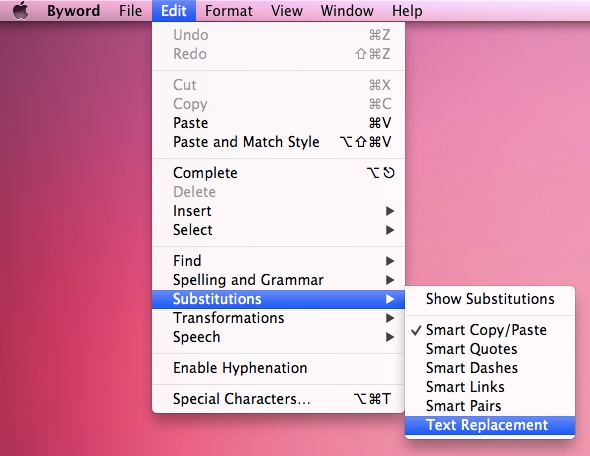Open the Window menu
590x456 pixels.
(x=347, y=11)
